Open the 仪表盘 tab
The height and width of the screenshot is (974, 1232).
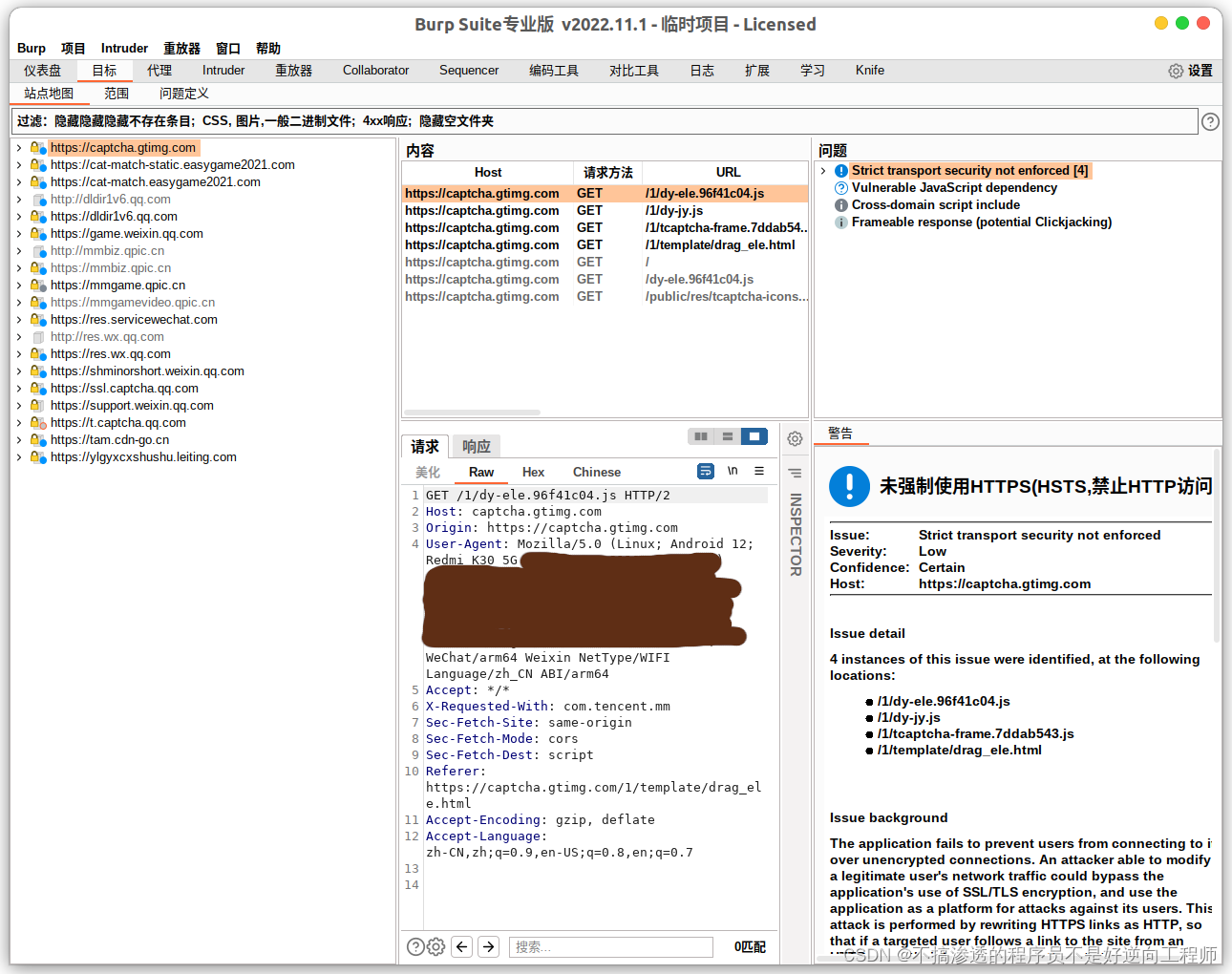click(x=43, y=71)
